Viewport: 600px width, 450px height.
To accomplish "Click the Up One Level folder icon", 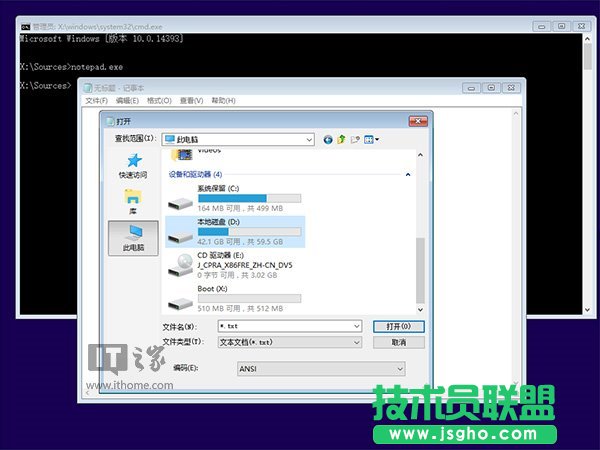I will pos(341,139).
